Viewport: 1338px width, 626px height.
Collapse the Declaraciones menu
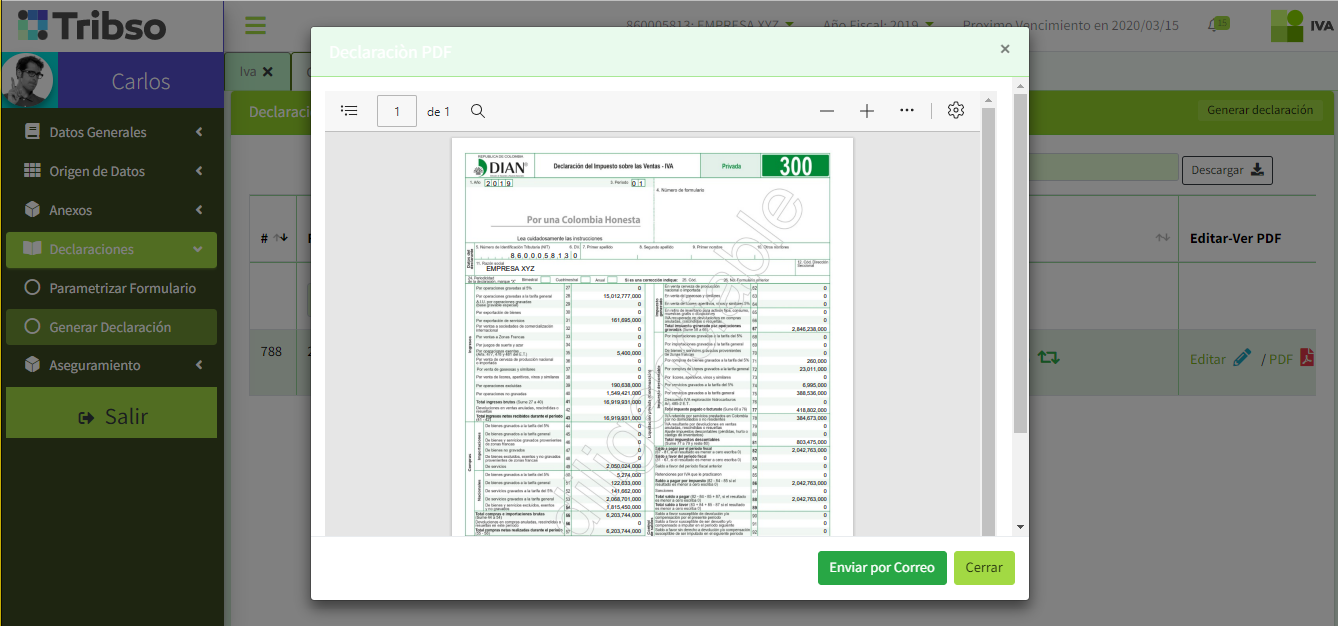tap(112, 249)
